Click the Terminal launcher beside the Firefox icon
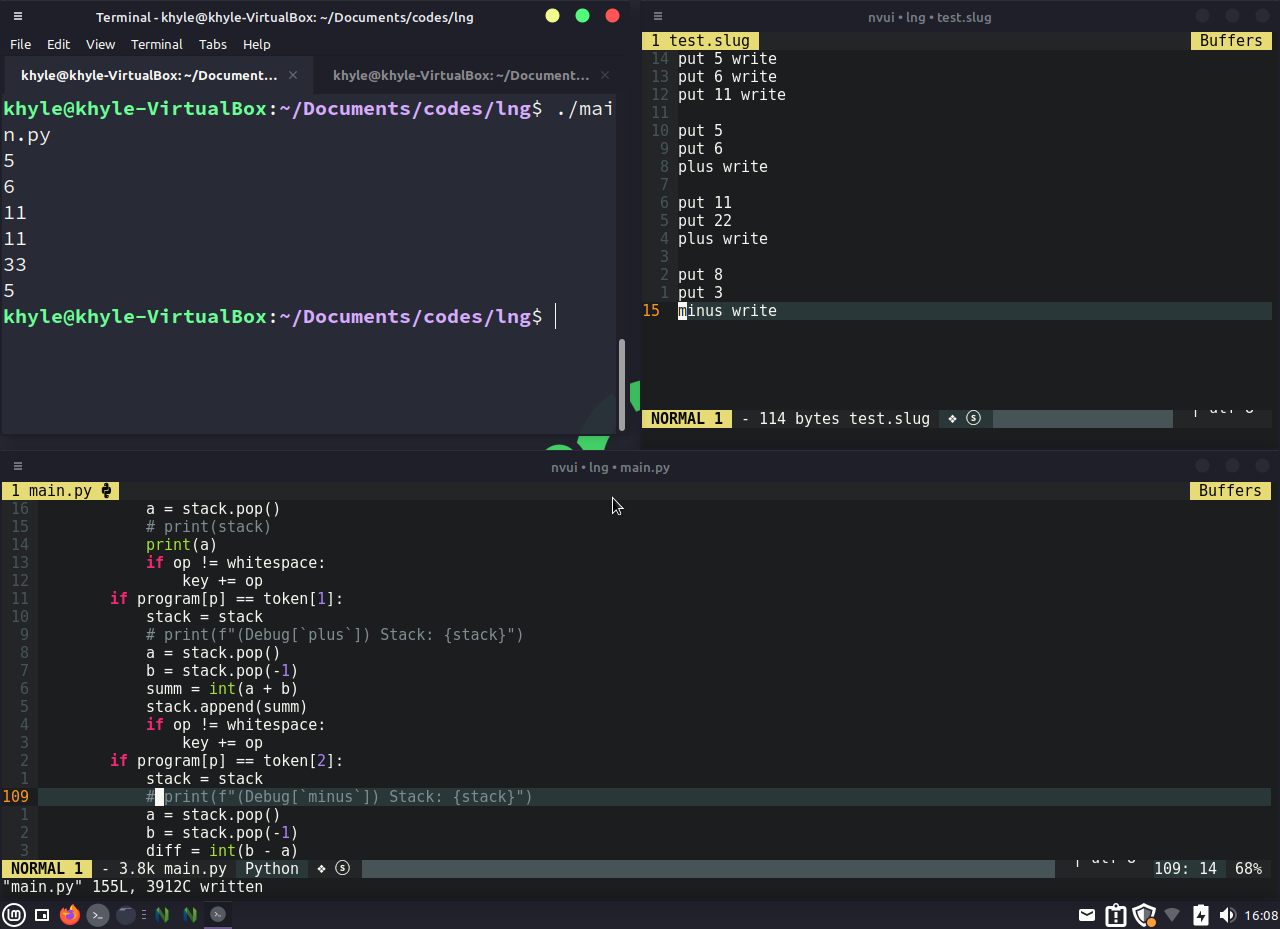Viewport: 1280px width, 929px height. (x=97, y=914)
